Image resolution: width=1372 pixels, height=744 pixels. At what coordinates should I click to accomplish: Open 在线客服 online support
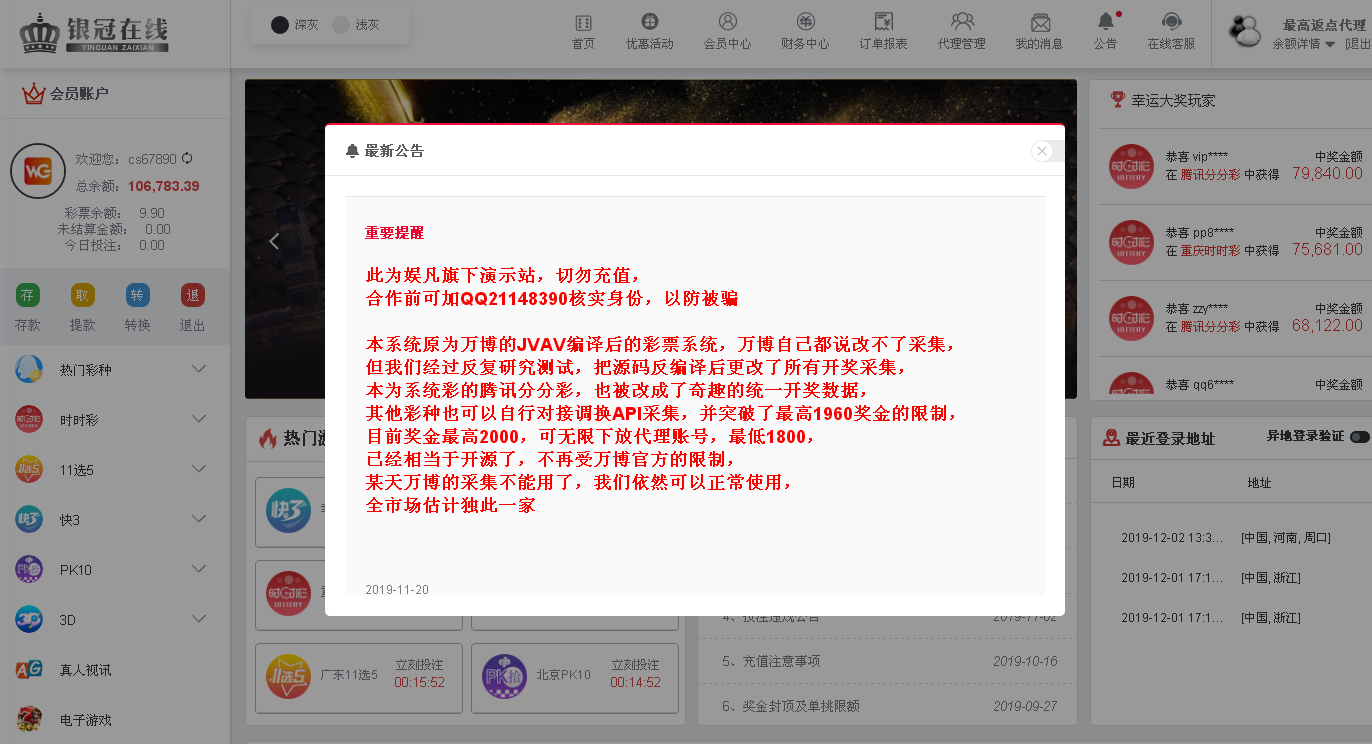(x=1171, y=32)
